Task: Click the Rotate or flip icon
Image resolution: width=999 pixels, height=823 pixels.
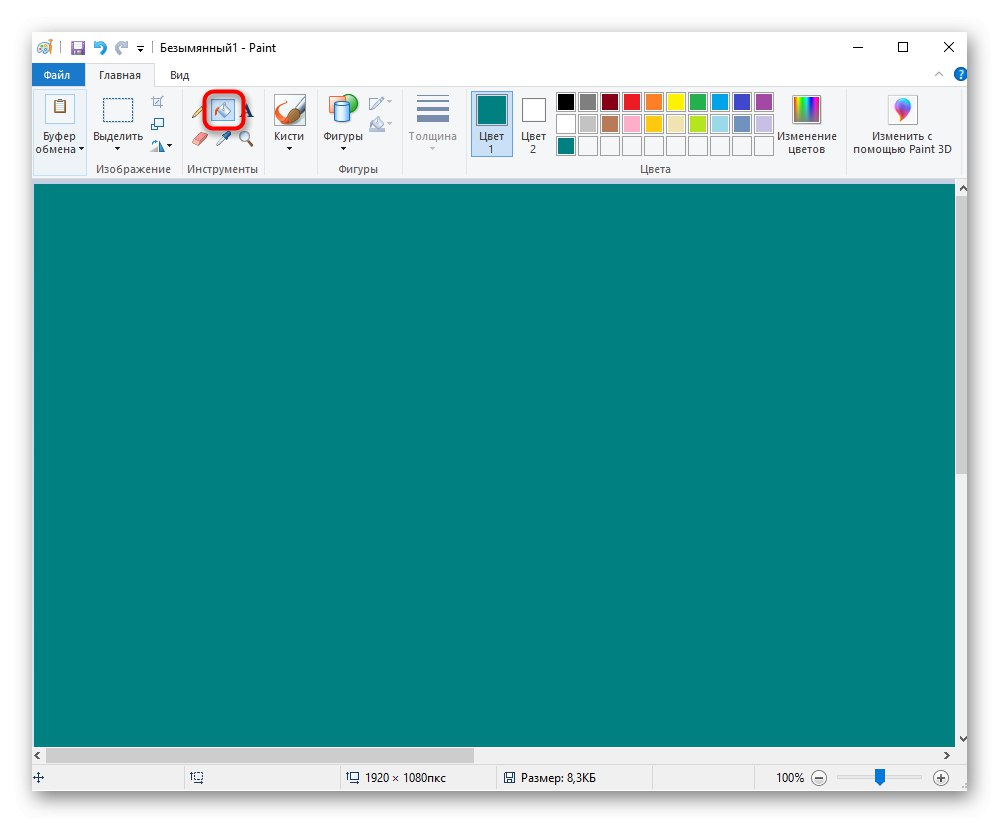Action: point(157,146)
